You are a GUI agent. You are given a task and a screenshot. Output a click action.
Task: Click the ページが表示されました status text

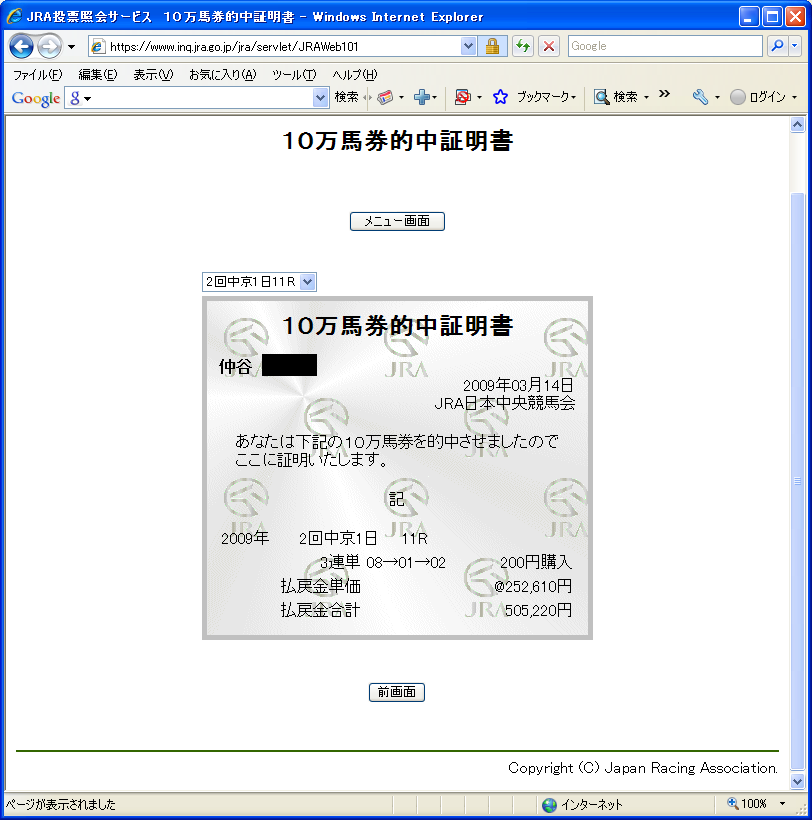click(60, 804)
